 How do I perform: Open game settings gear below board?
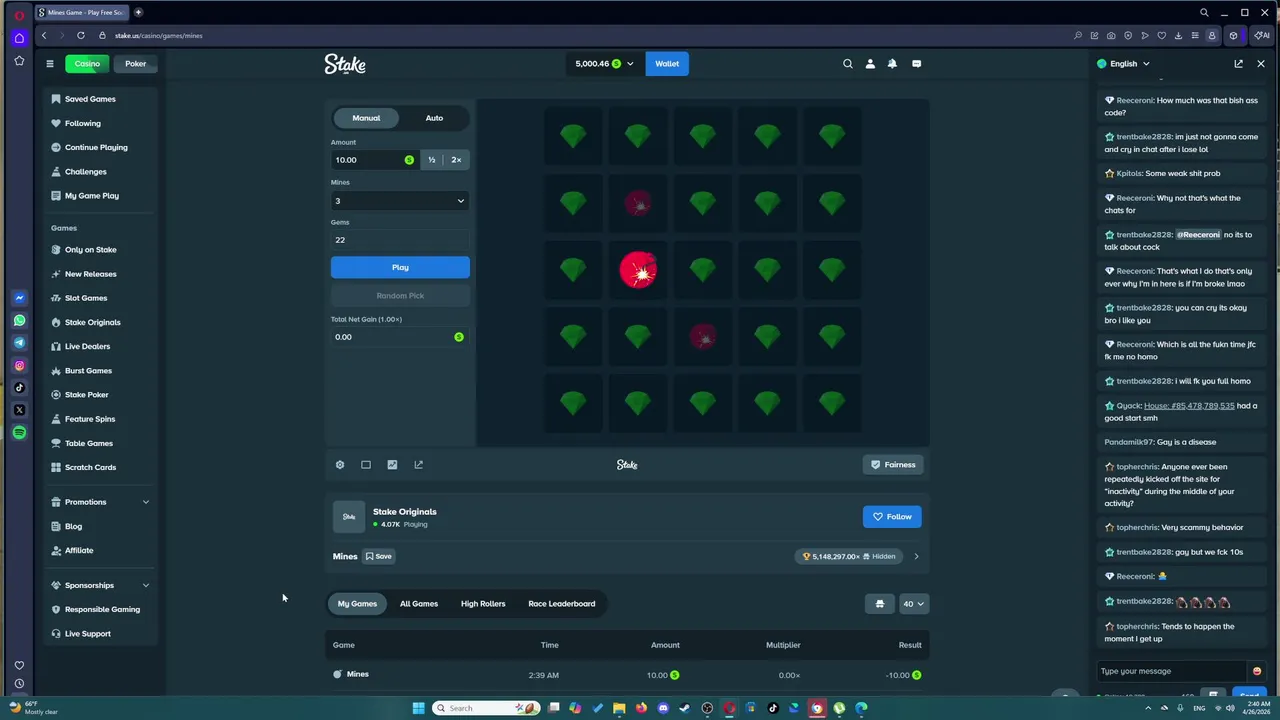[x=340, y=465]
